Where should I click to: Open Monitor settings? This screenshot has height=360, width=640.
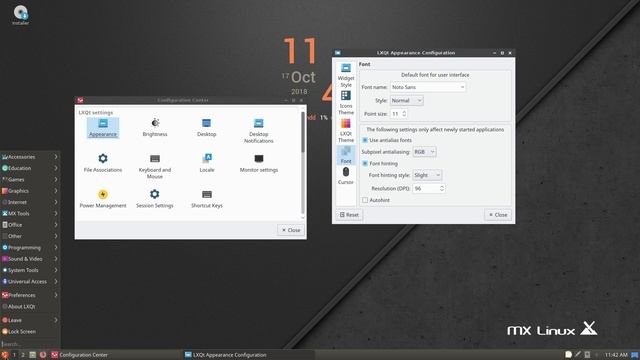[x=259, y=163]
